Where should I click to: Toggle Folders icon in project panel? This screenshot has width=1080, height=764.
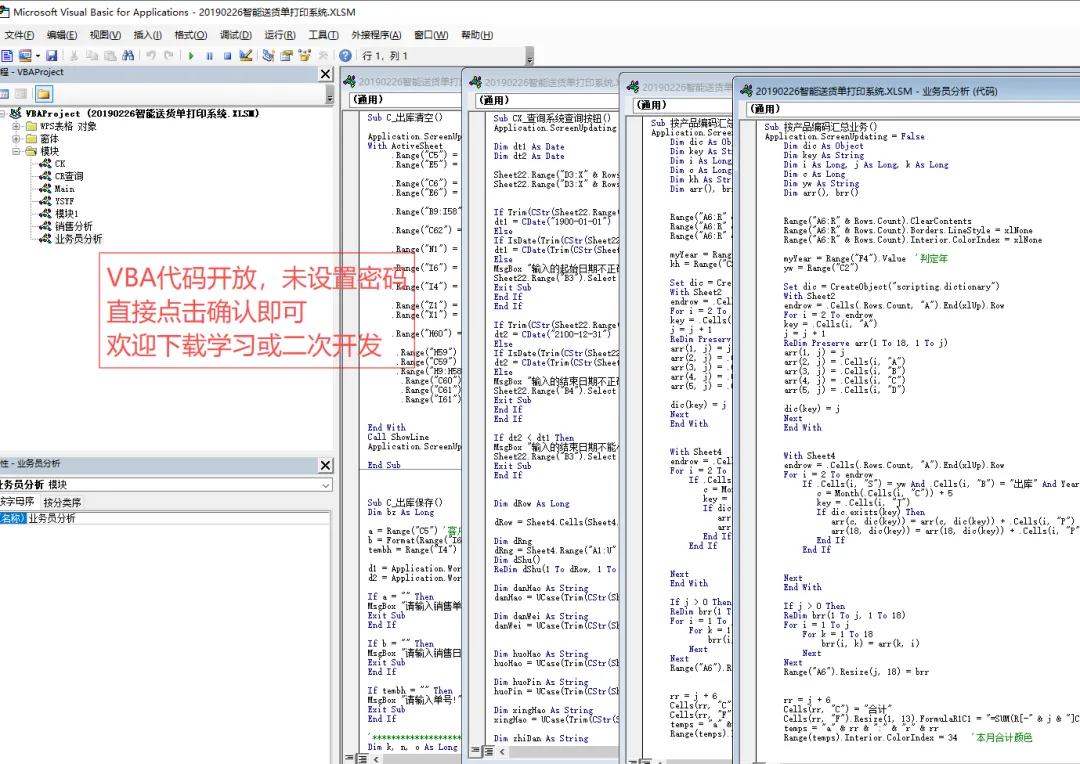43,94
